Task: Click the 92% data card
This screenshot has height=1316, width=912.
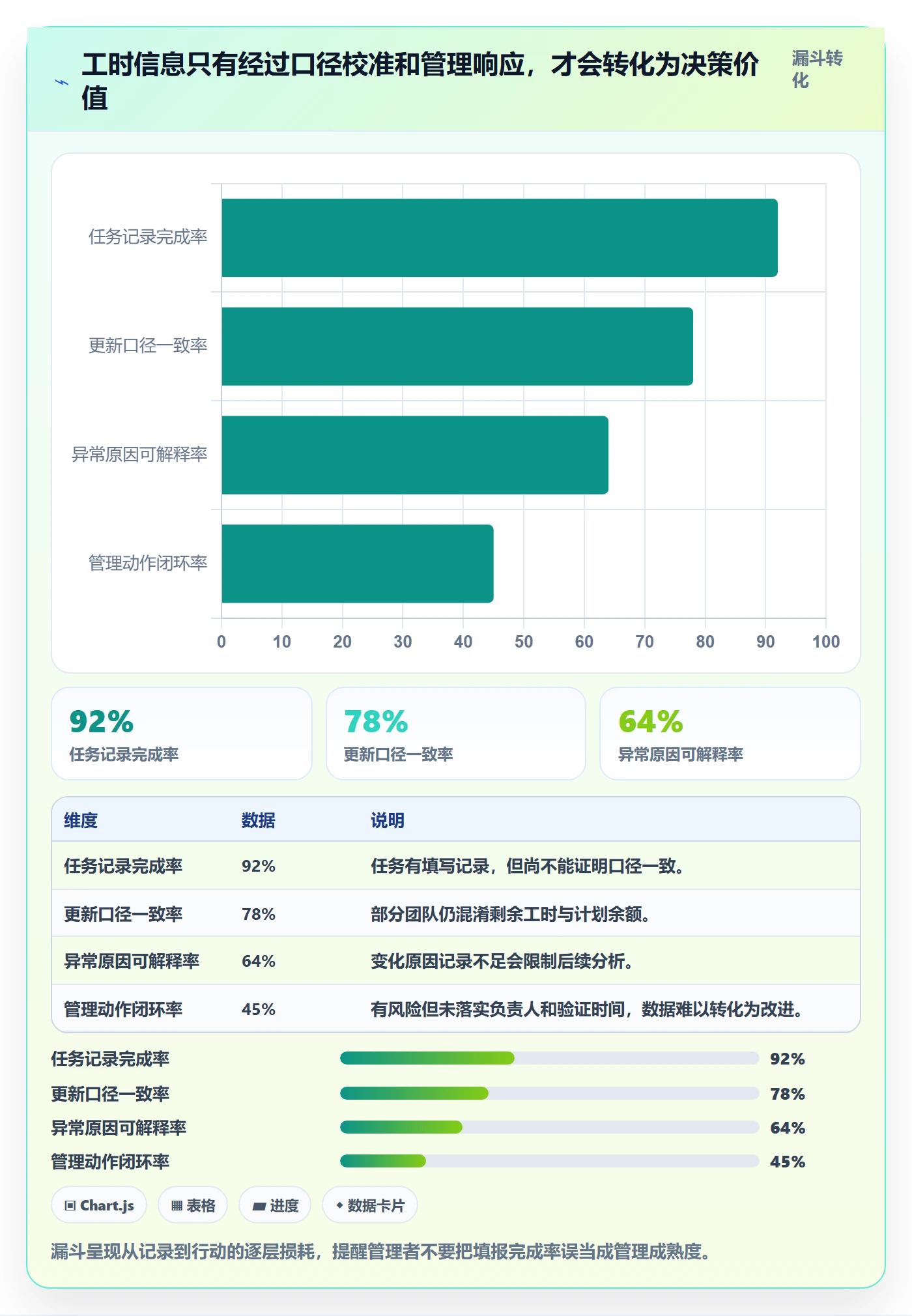Action: pyautogui.click(x=182, y=734)
